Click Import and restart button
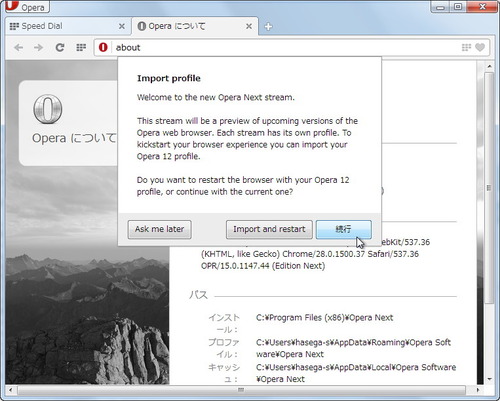 [269, 229]
